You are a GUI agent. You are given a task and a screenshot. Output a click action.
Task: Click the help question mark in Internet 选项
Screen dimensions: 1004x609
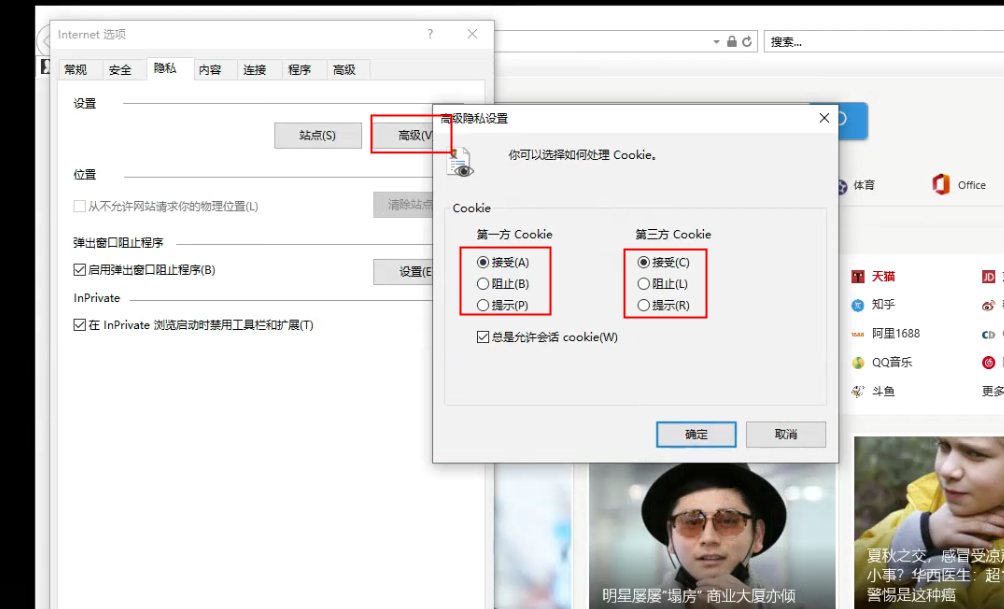coord(430,34)
